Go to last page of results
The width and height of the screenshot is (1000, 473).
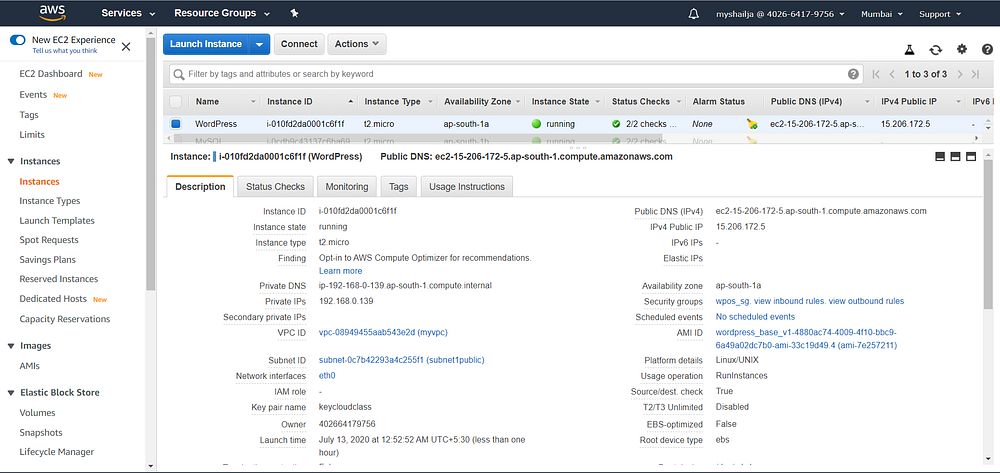click(x=975, y=74)
